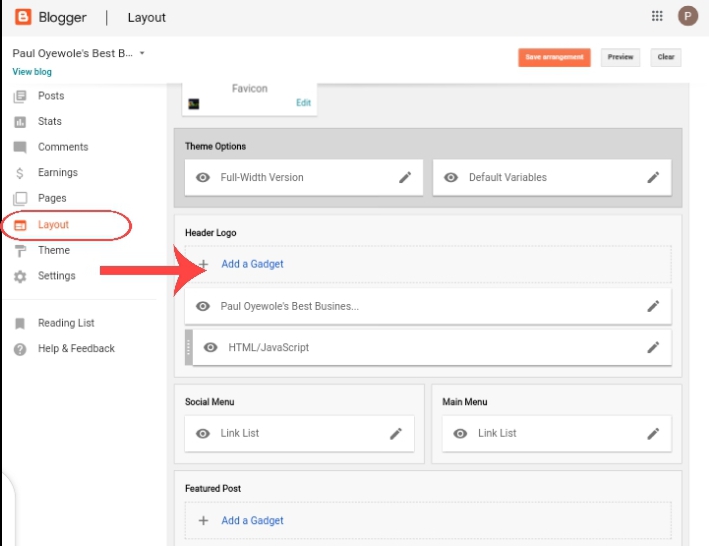Image resolution: width=709 pixels, height=546 pixels.
Task: Click the Blogger wordmark text
Action: (x=62, y=17)
